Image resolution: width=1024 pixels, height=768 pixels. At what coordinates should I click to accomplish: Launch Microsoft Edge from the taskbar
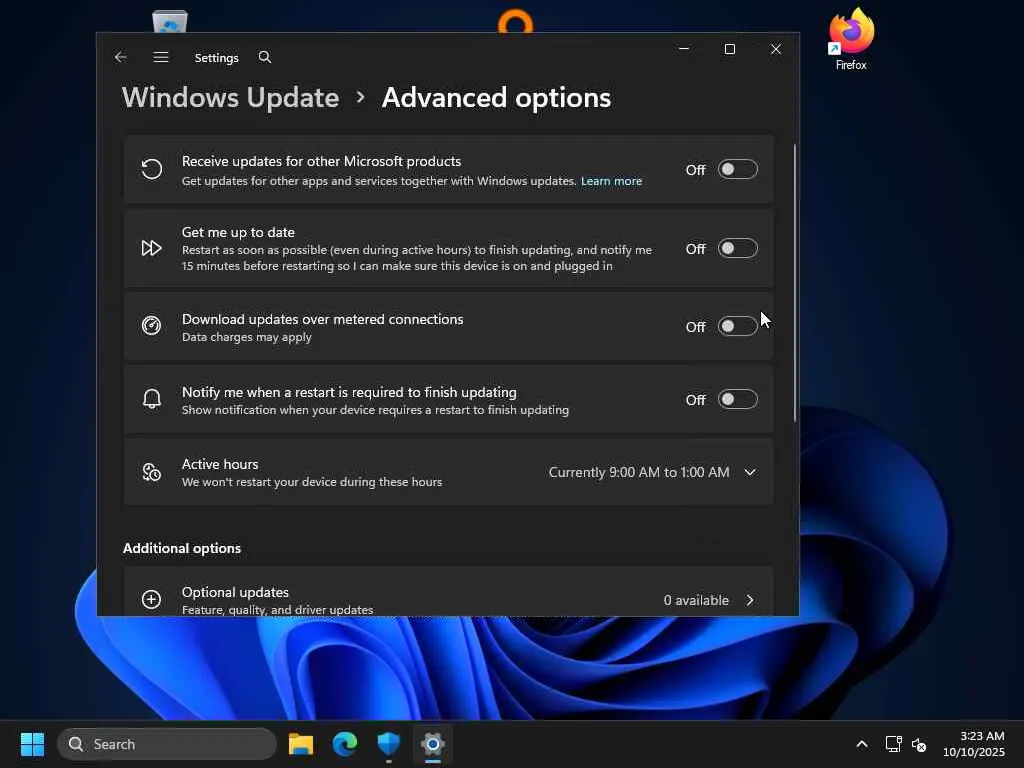[x=345, y=744]
